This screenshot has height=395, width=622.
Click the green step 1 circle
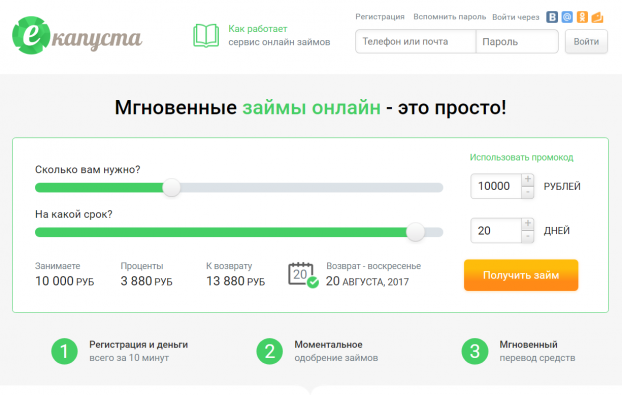64,351
